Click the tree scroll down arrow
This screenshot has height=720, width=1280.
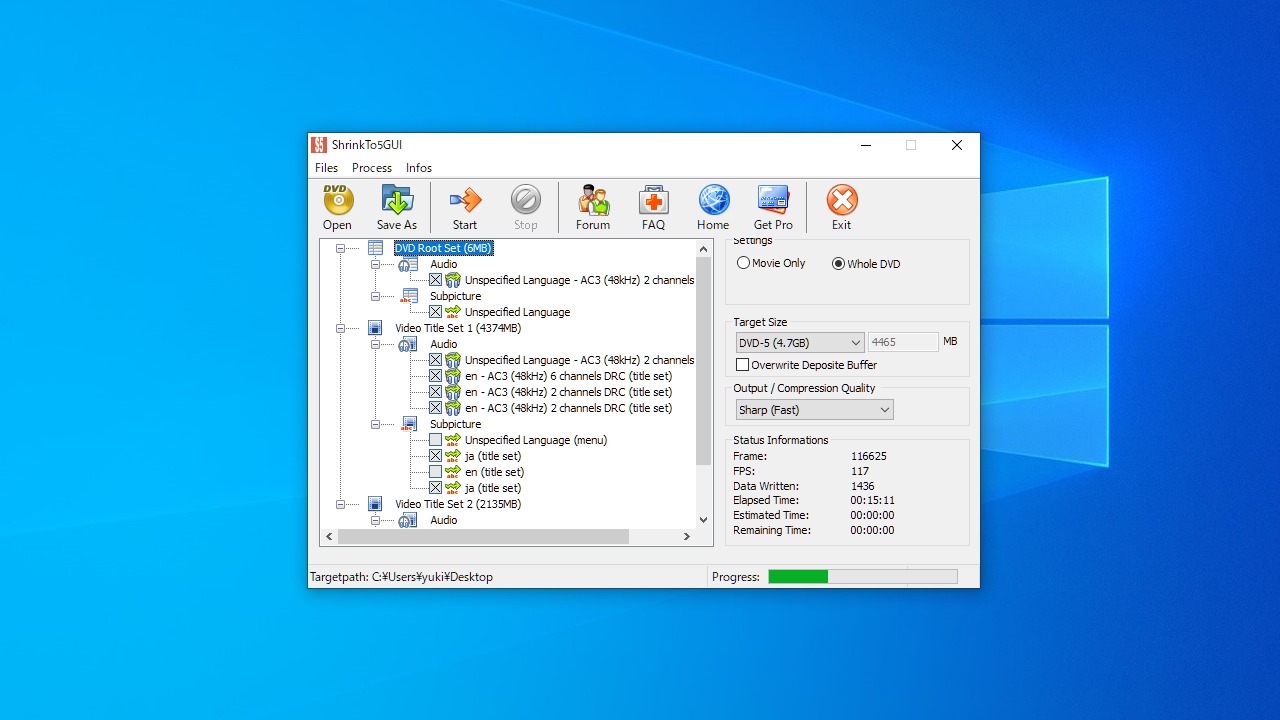click(703, 520)
